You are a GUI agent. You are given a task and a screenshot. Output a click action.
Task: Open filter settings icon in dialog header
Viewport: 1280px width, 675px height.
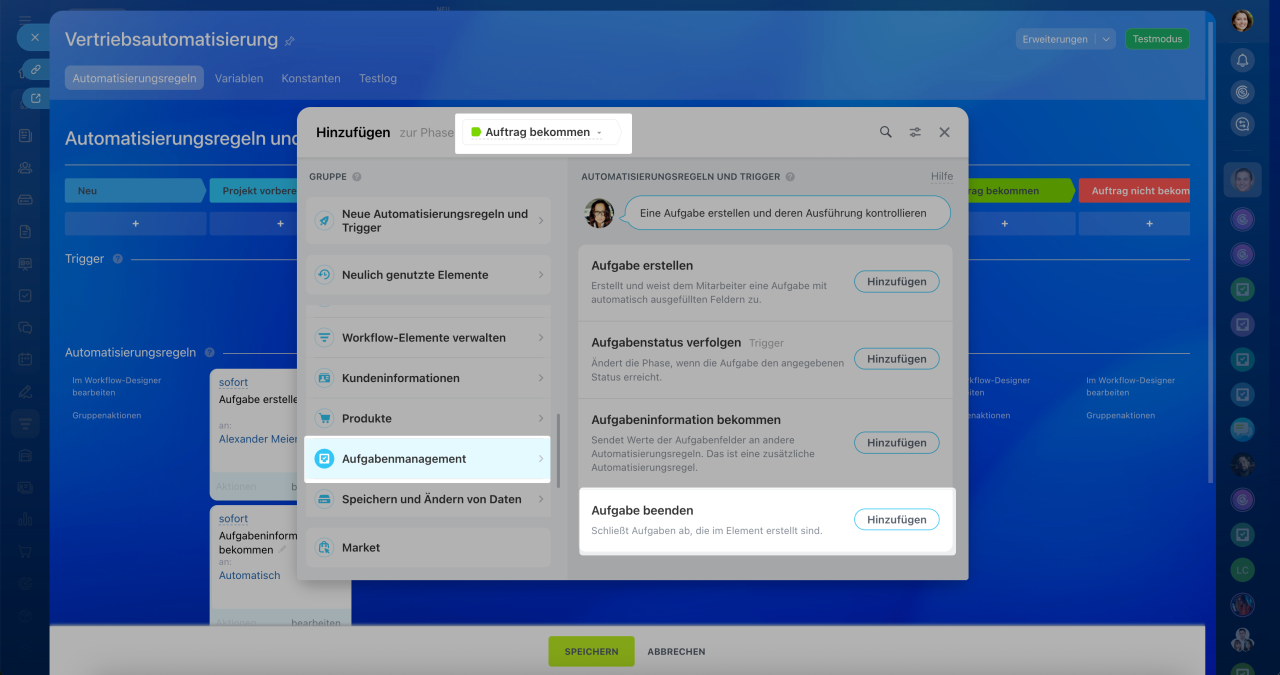(915, 132)
